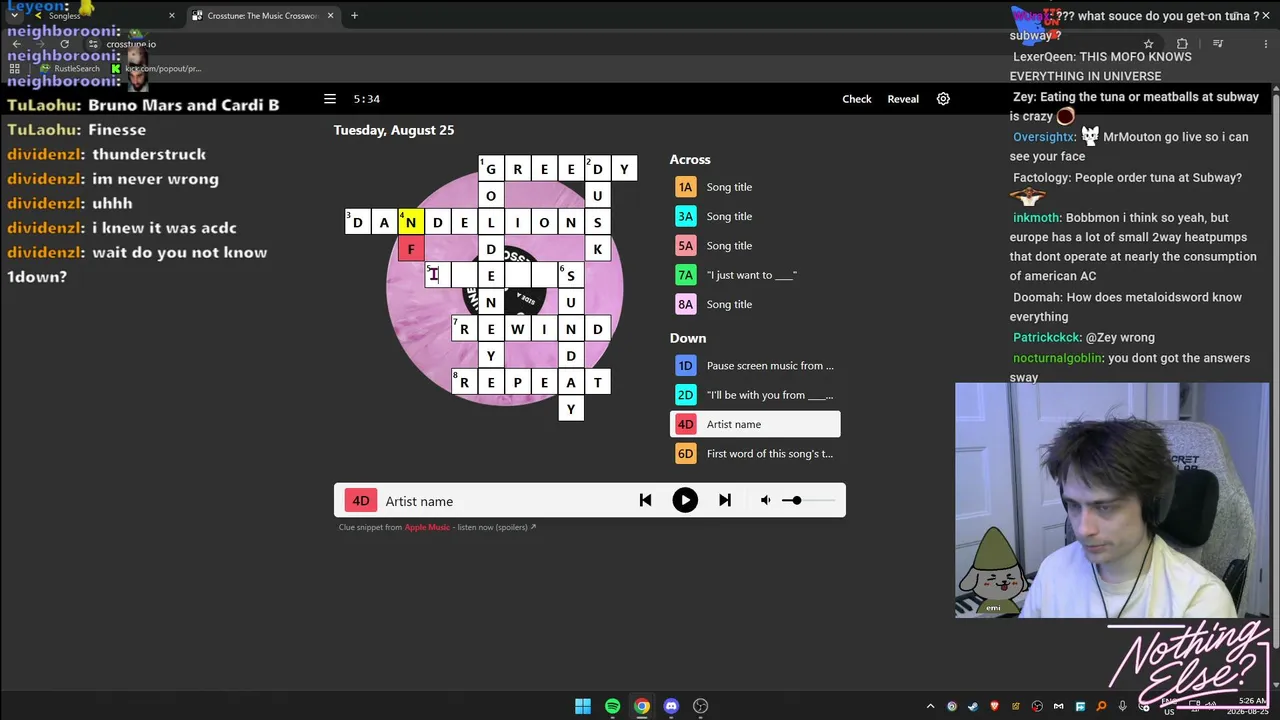Click the yellow highlighted N crossword cell
The width and height of the screenshot is (1280, 720).
(x=411, y=222)
